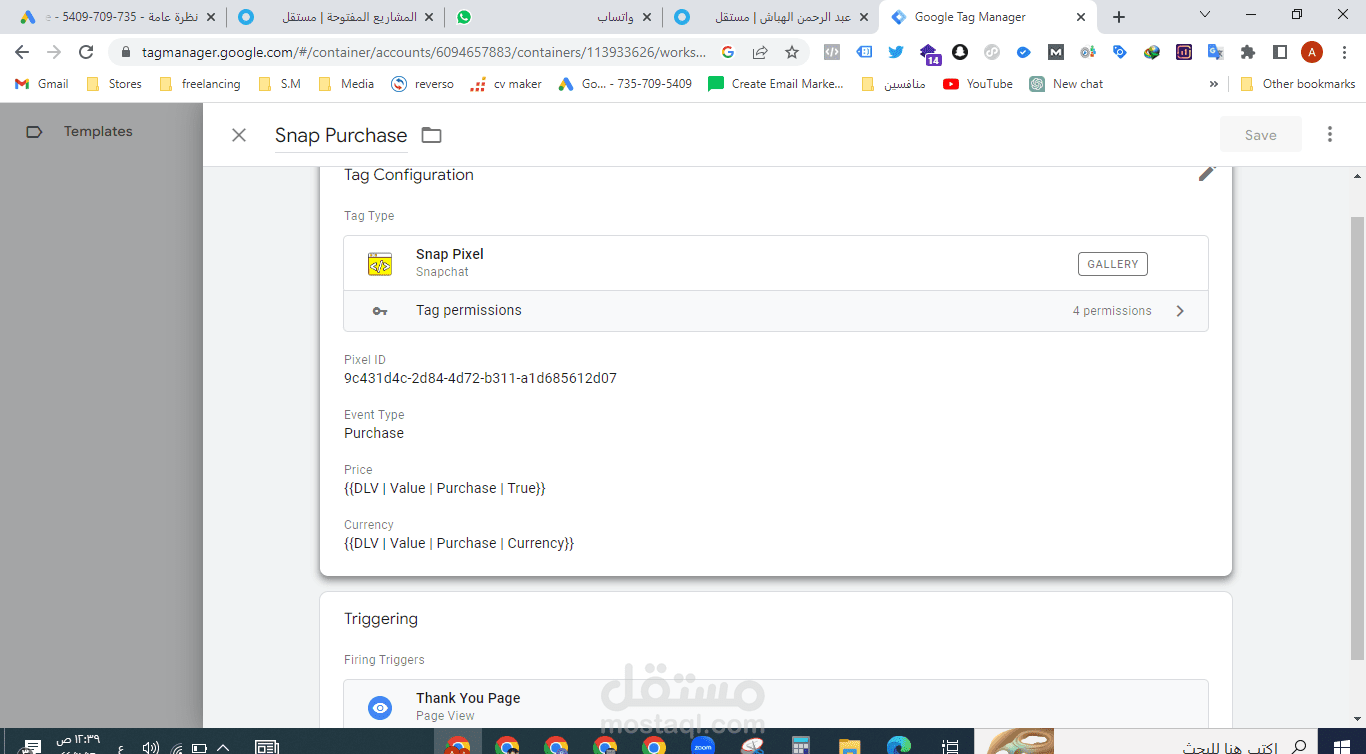Open the YouTube bookmark
Image resolution: width=1366 pixels, height=754 pixels.
click(x=978, y=84)
